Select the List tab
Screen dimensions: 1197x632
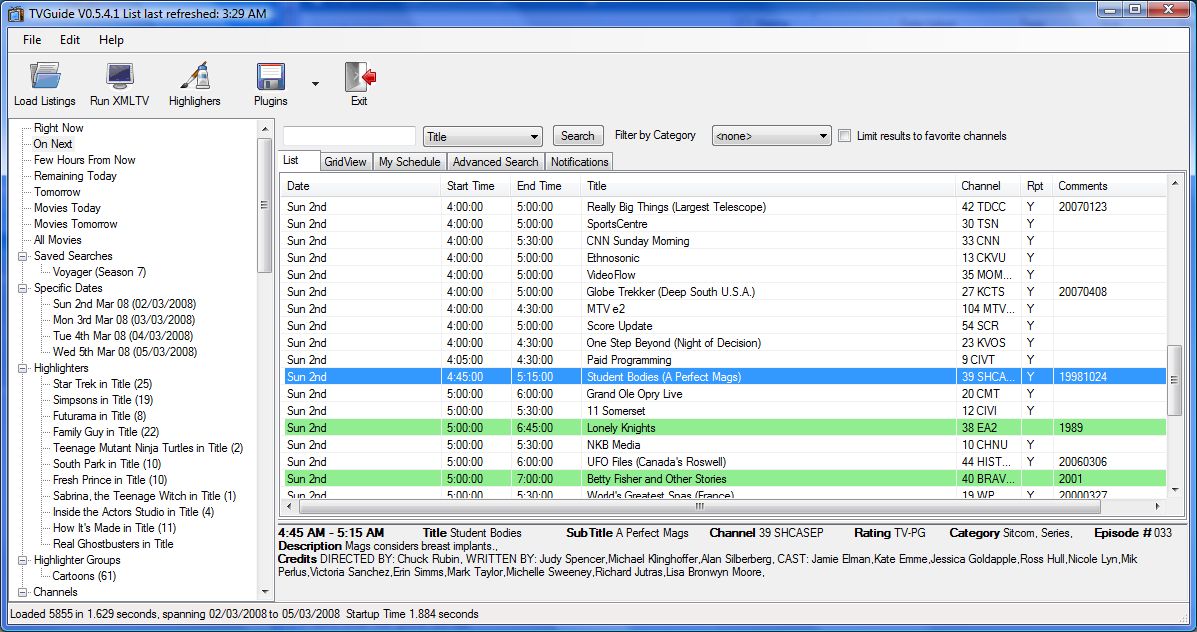pos(298,160)
